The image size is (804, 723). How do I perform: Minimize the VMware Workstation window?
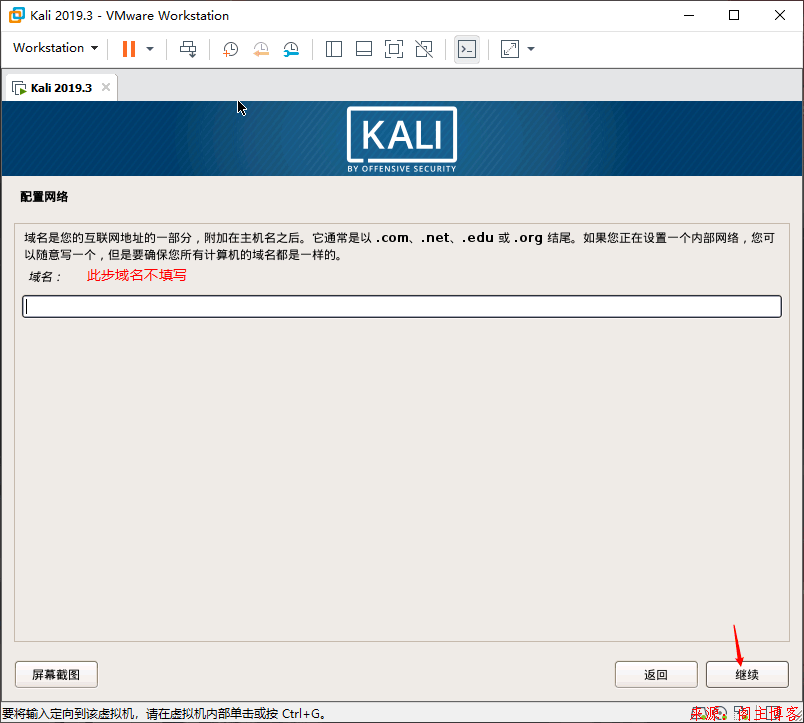click(x=689, y=15)
